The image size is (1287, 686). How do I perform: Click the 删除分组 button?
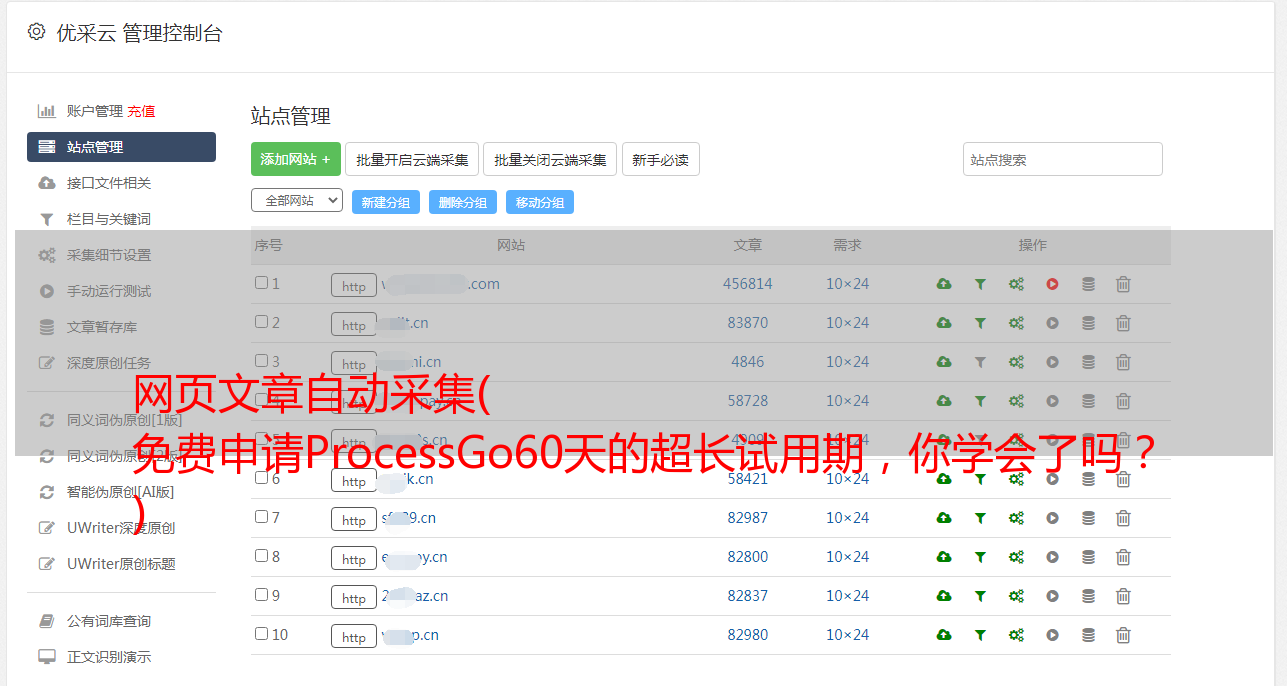(x=463, y=202)
